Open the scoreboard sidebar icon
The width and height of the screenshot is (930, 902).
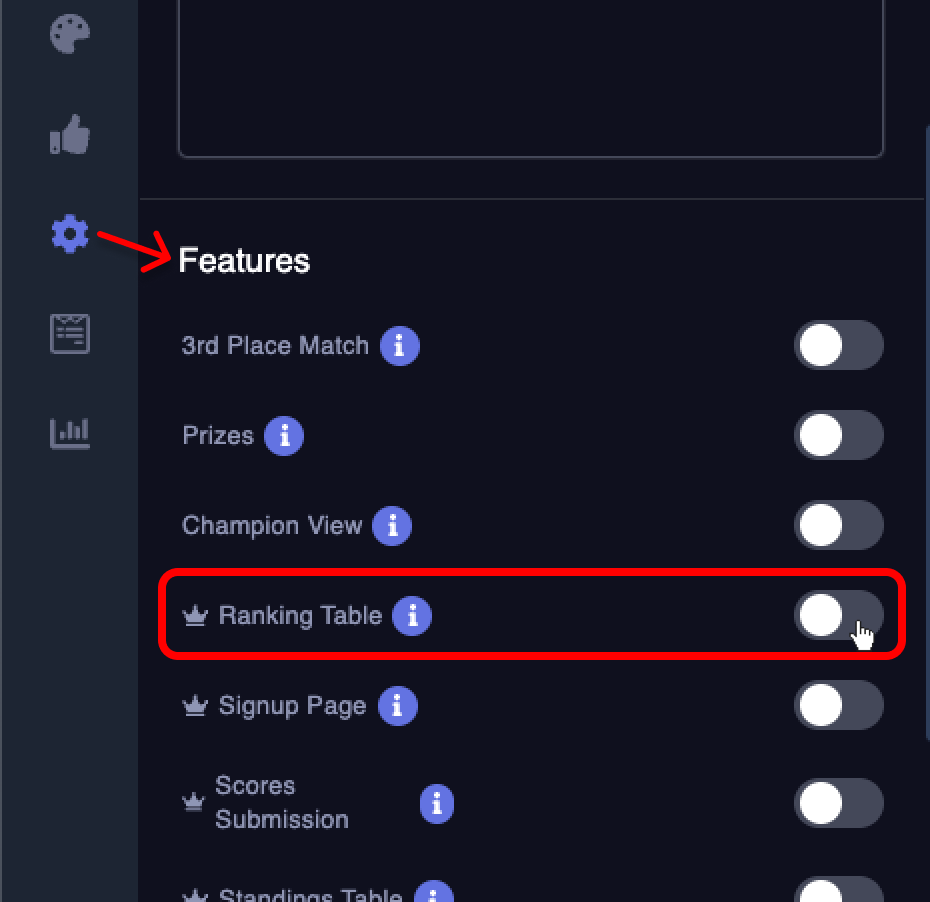[x=70, y=333]
